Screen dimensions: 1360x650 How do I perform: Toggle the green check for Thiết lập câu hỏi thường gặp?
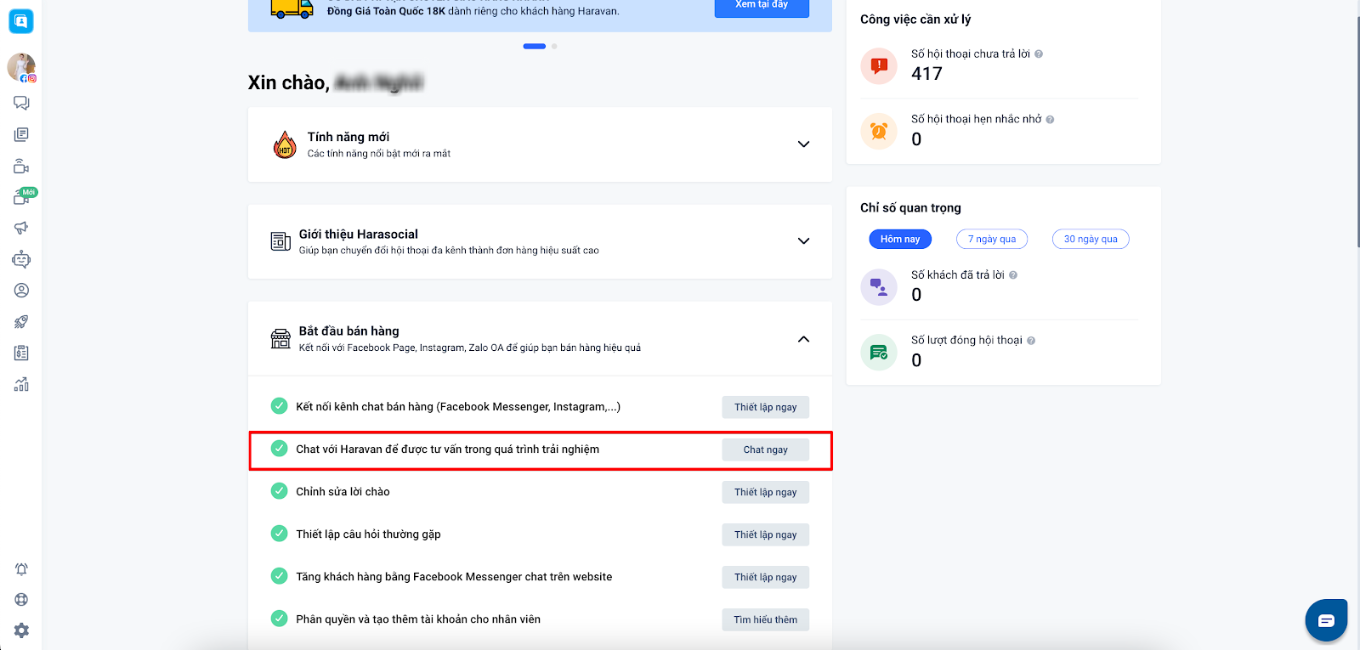[279, 533]
